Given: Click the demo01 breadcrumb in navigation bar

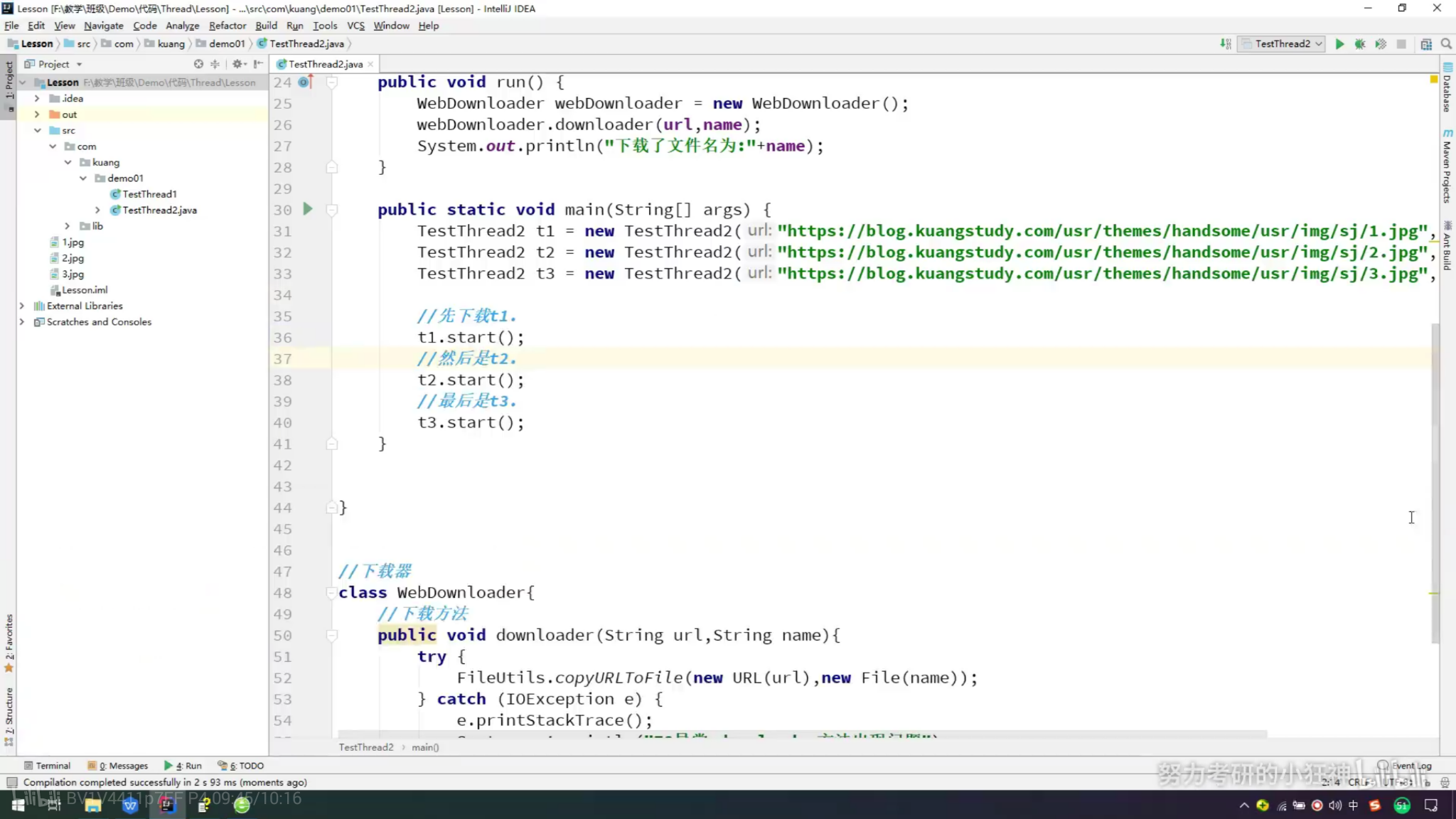Looking at the screenshot, I should tap(220, 44).
